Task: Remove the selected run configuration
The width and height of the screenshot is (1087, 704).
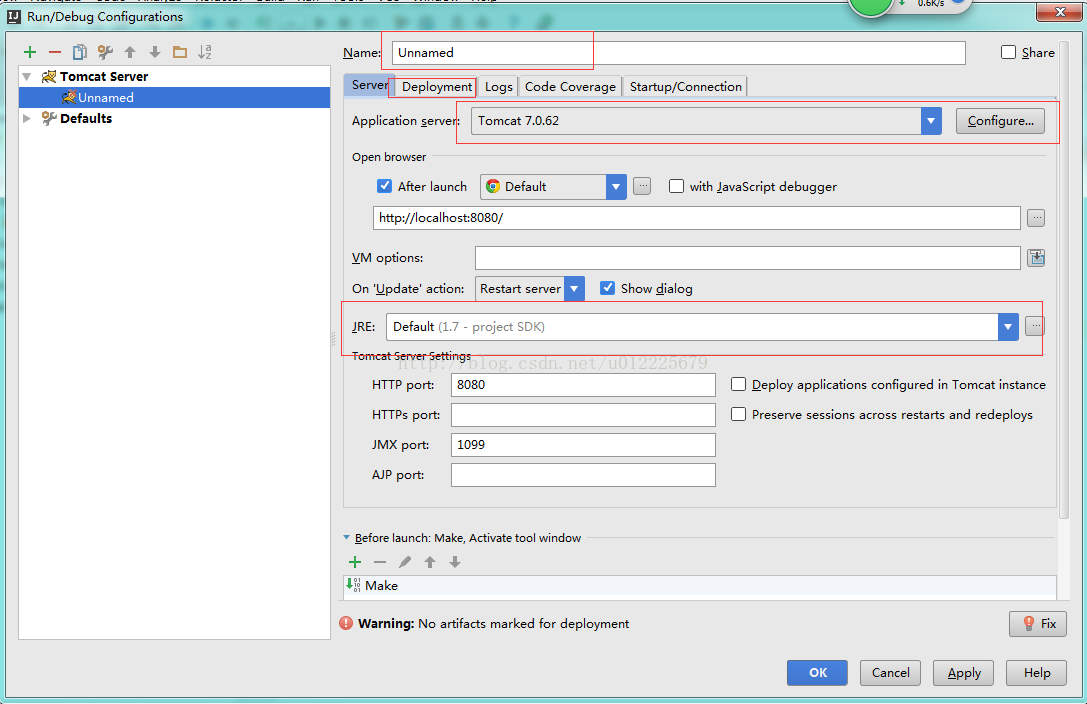Action: [55, 52]
